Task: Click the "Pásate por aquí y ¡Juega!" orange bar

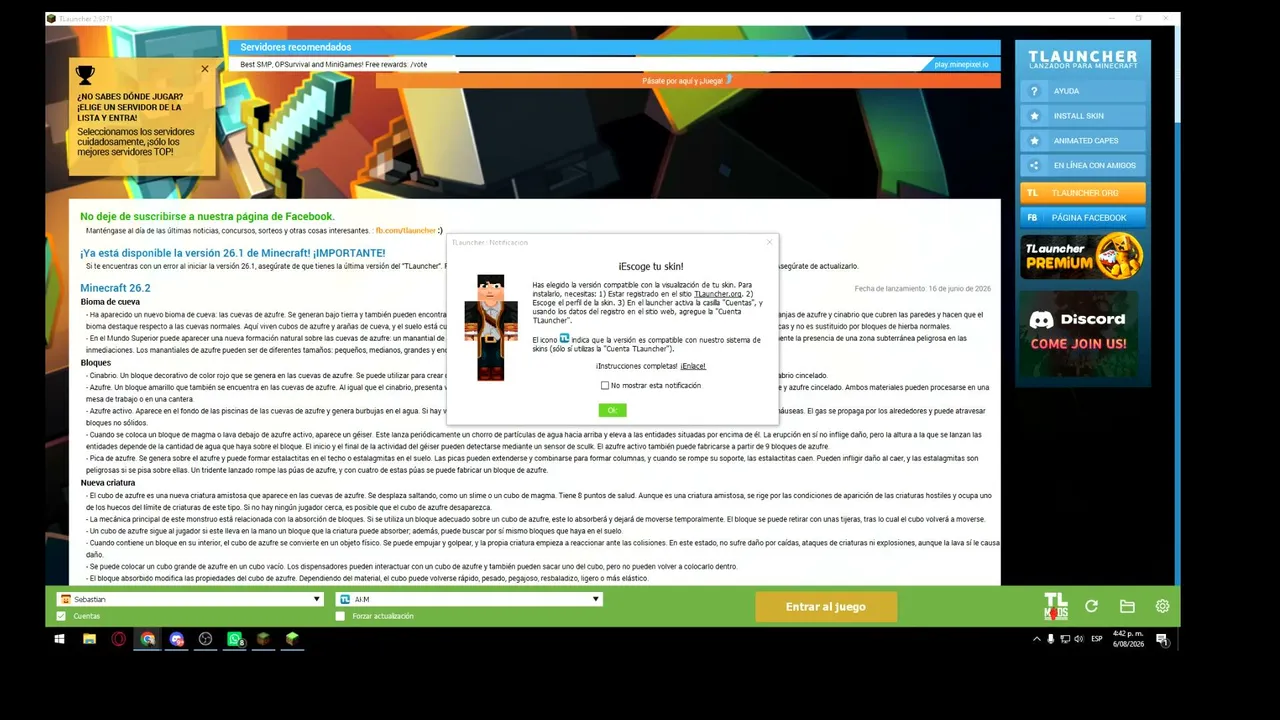Action: pos(688,80)
